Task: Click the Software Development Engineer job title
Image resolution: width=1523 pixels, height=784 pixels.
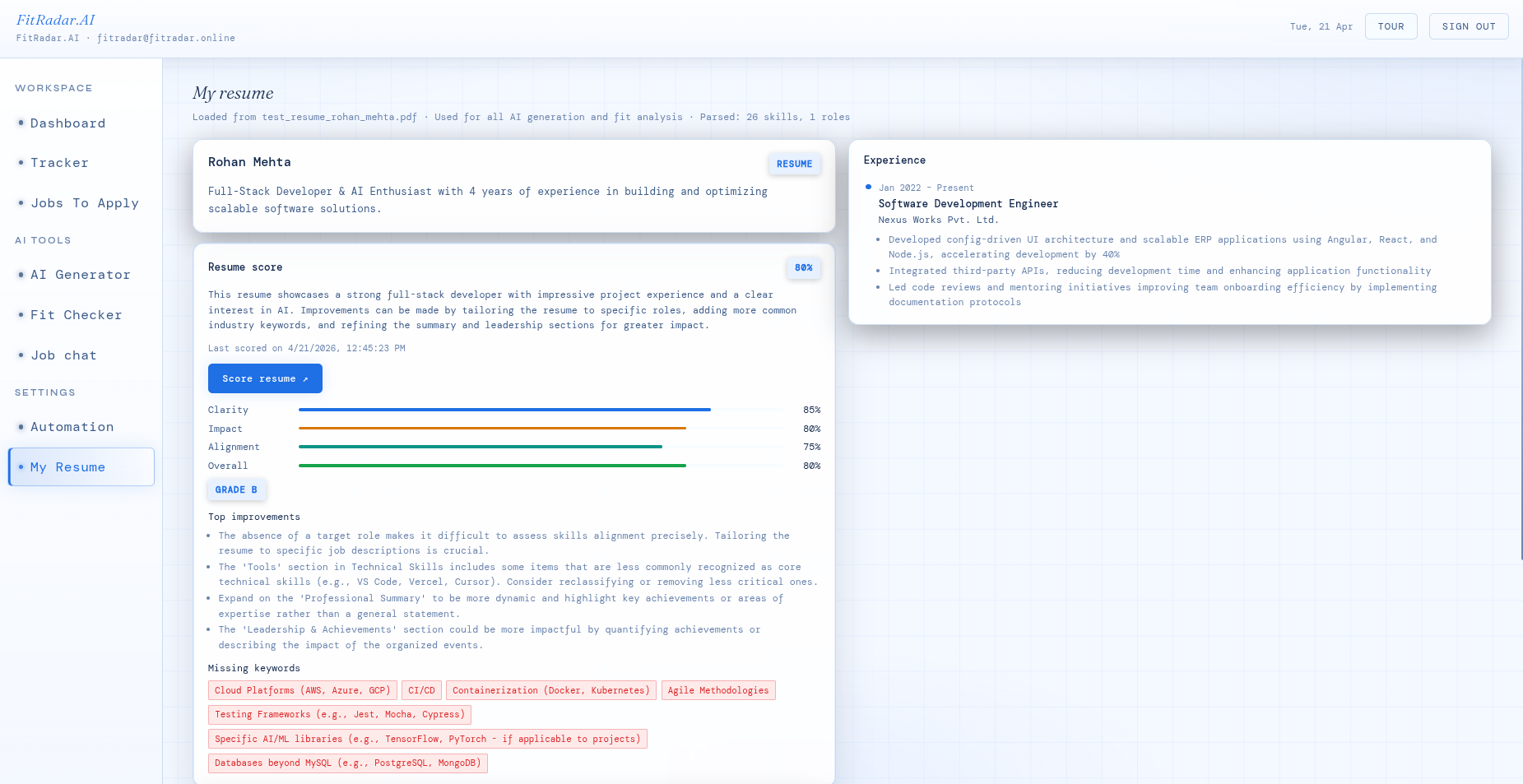Action: click(968, 204)
